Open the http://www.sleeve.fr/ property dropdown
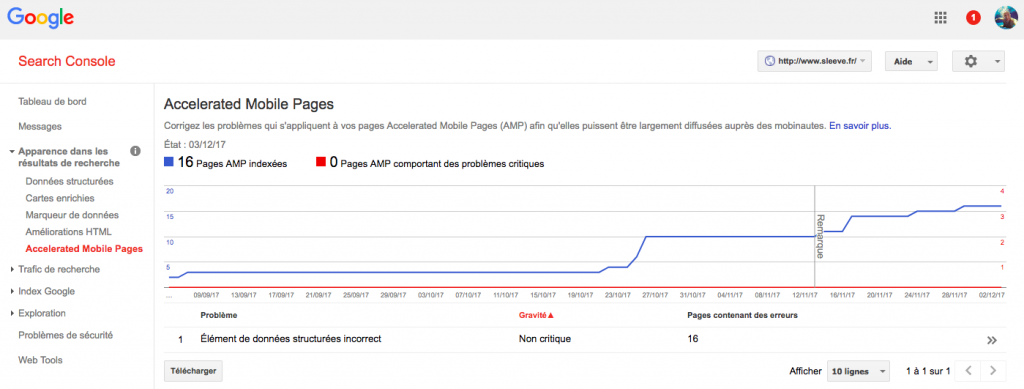Screen dimensions: 1024x389 tap(814, 61)
